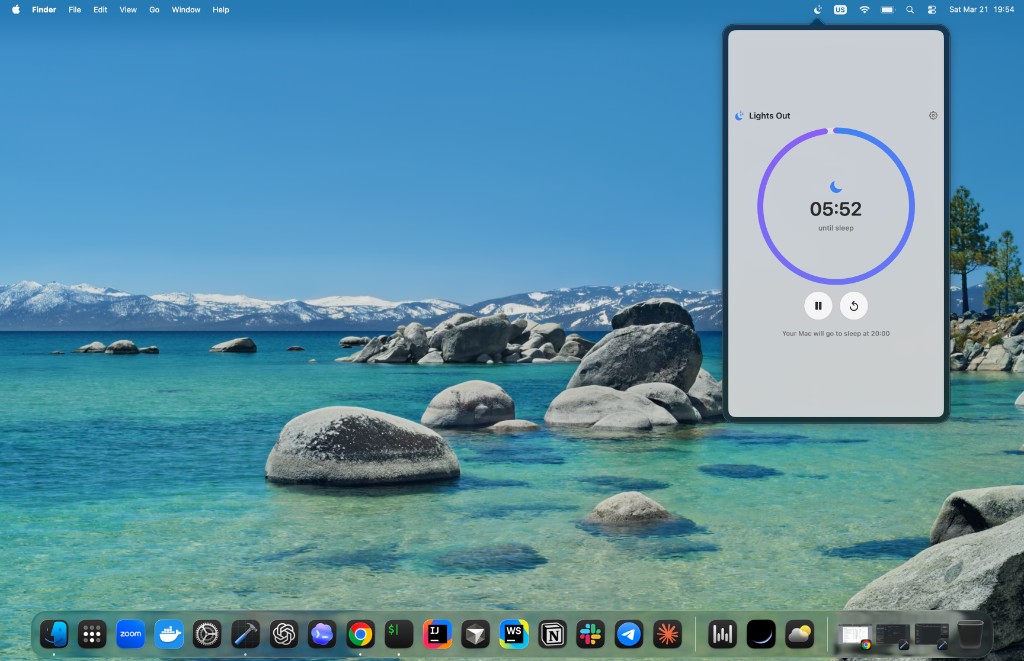Launch IntelliJ IDEA from the Dock
1024x661 pixels.
pos(438,634)
